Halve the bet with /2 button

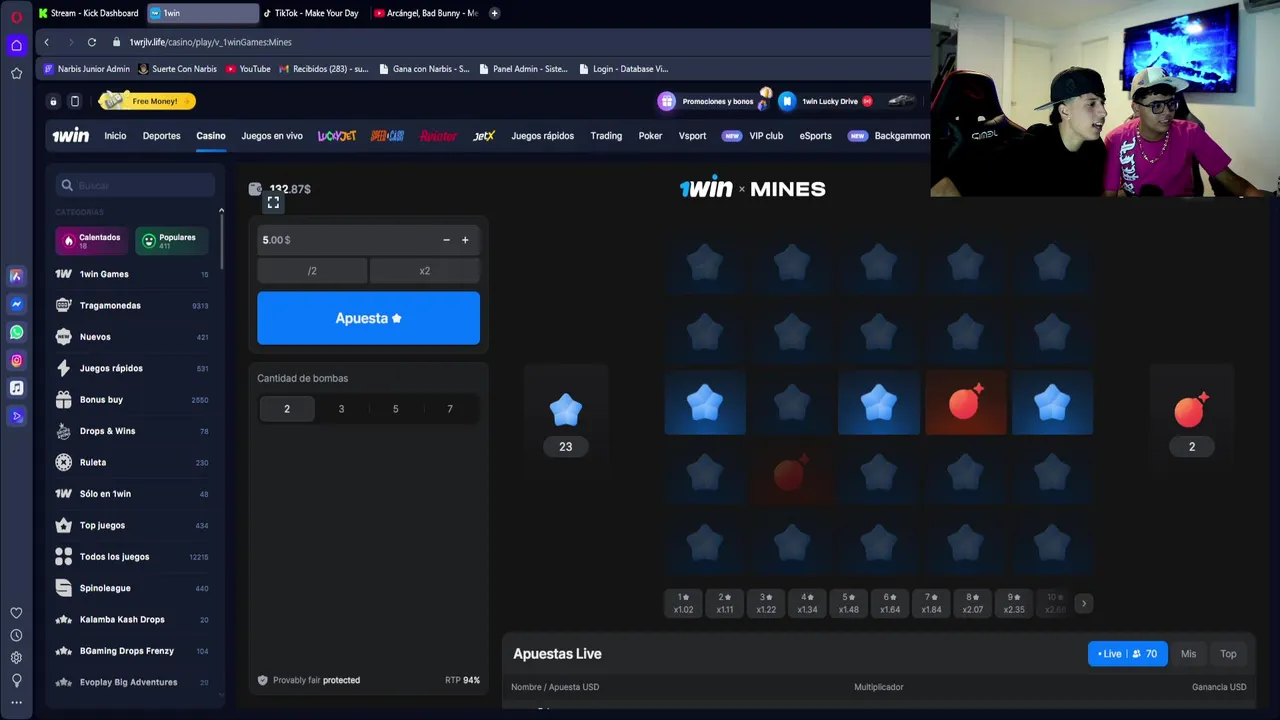(312, 271)
